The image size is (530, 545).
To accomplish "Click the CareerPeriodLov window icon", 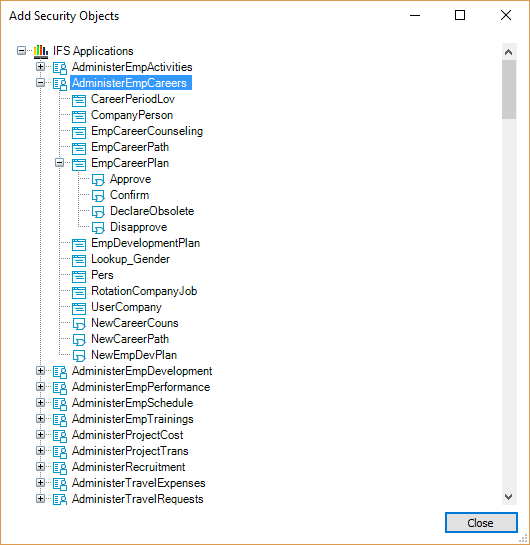I will pos(79,100).
